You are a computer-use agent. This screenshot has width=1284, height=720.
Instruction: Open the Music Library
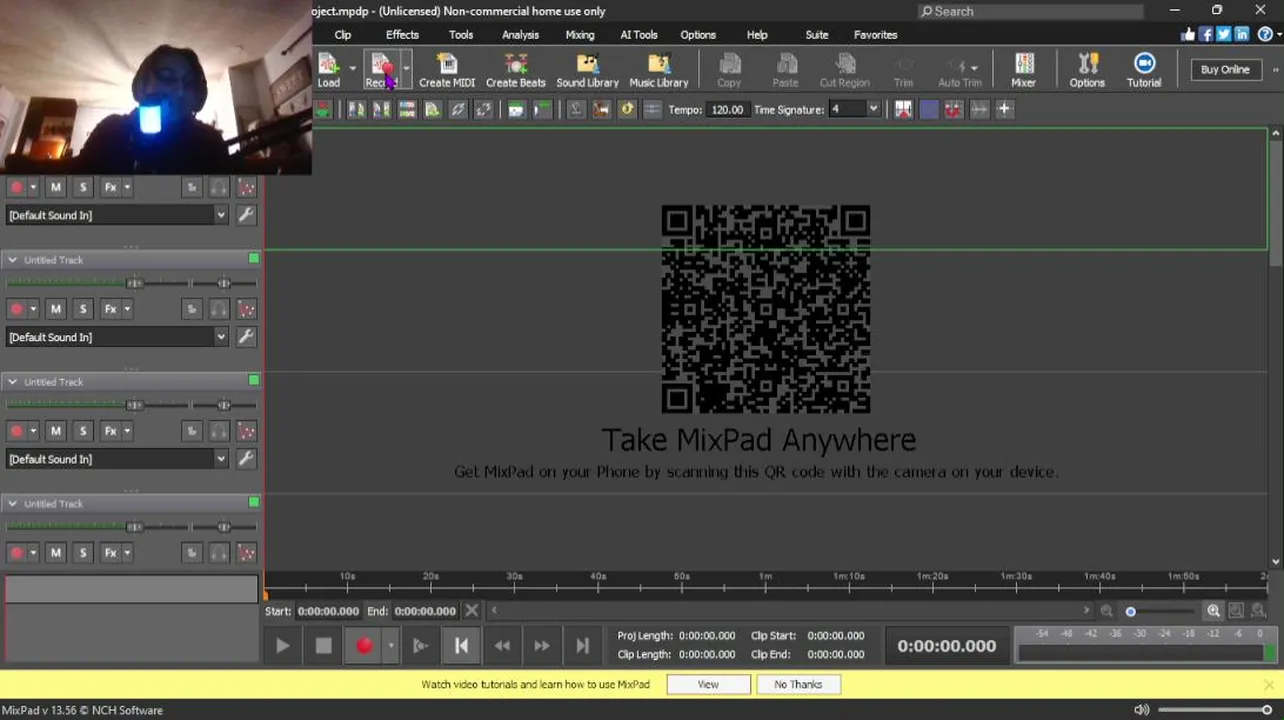(x=658, y=70)
